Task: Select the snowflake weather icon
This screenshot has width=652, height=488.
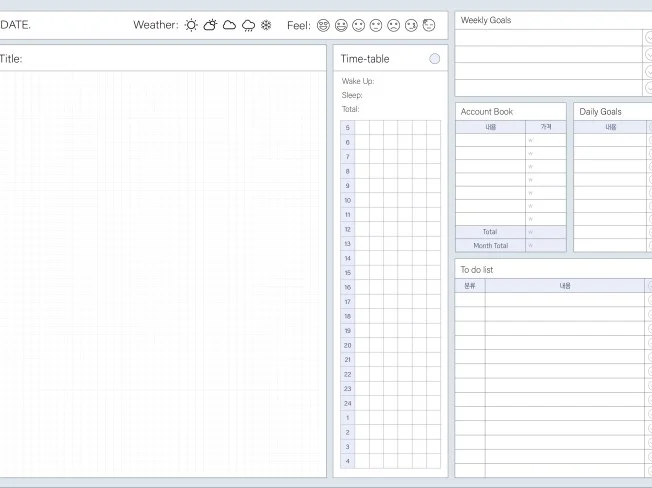Action: tap(266, 25)
